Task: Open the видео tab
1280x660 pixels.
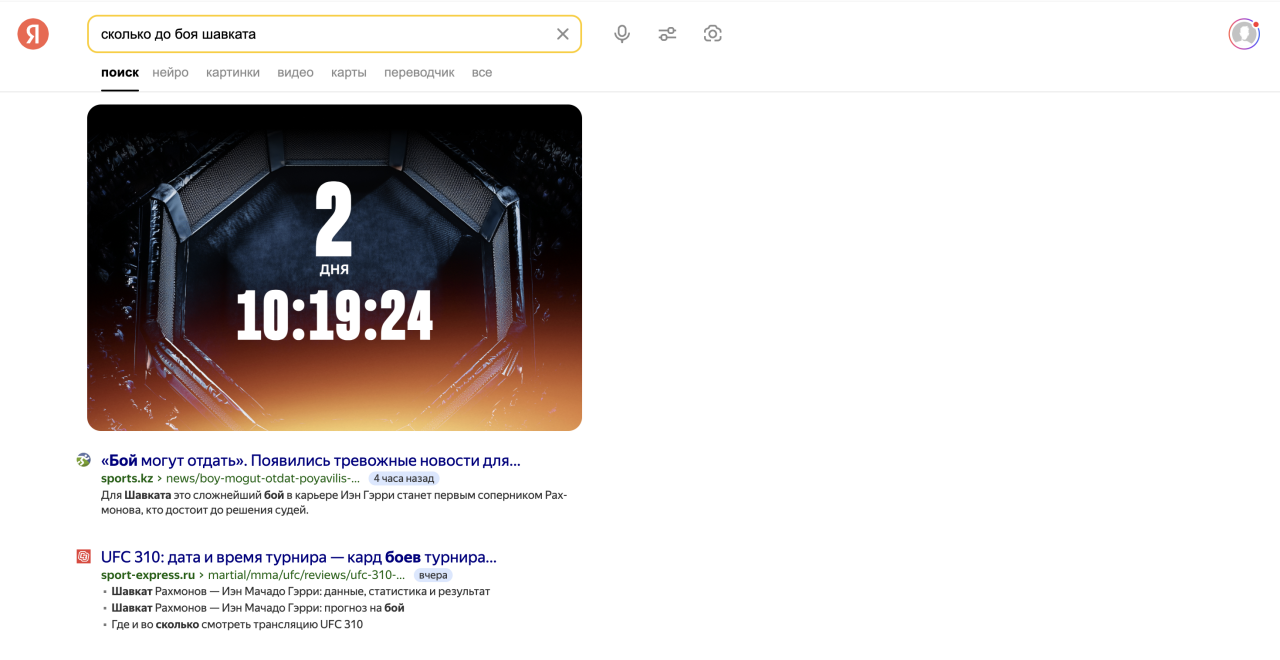Action: 295,73
